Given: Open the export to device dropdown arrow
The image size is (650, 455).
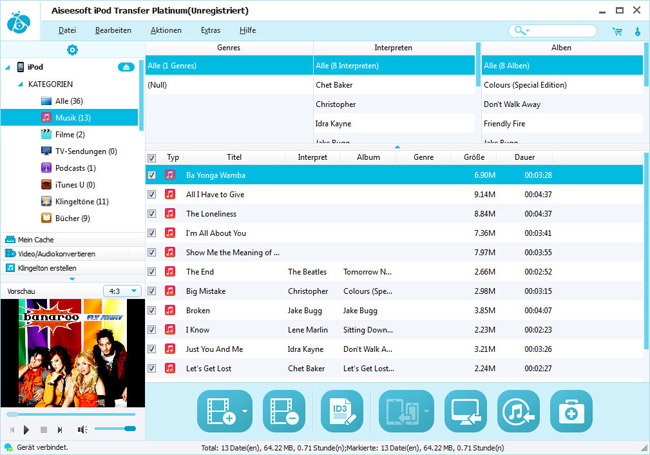Looking at the screenshot, I should point(426,411).
